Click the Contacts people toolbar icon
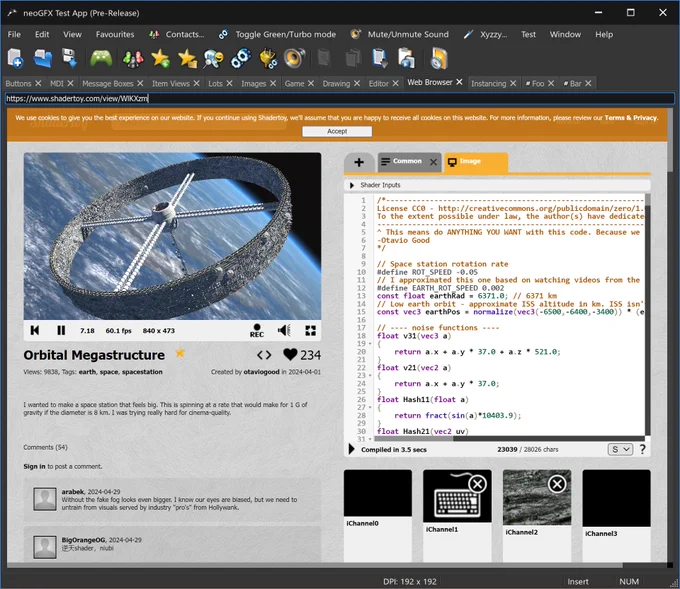This screenshot has height=589, width=680. [133, 59]
